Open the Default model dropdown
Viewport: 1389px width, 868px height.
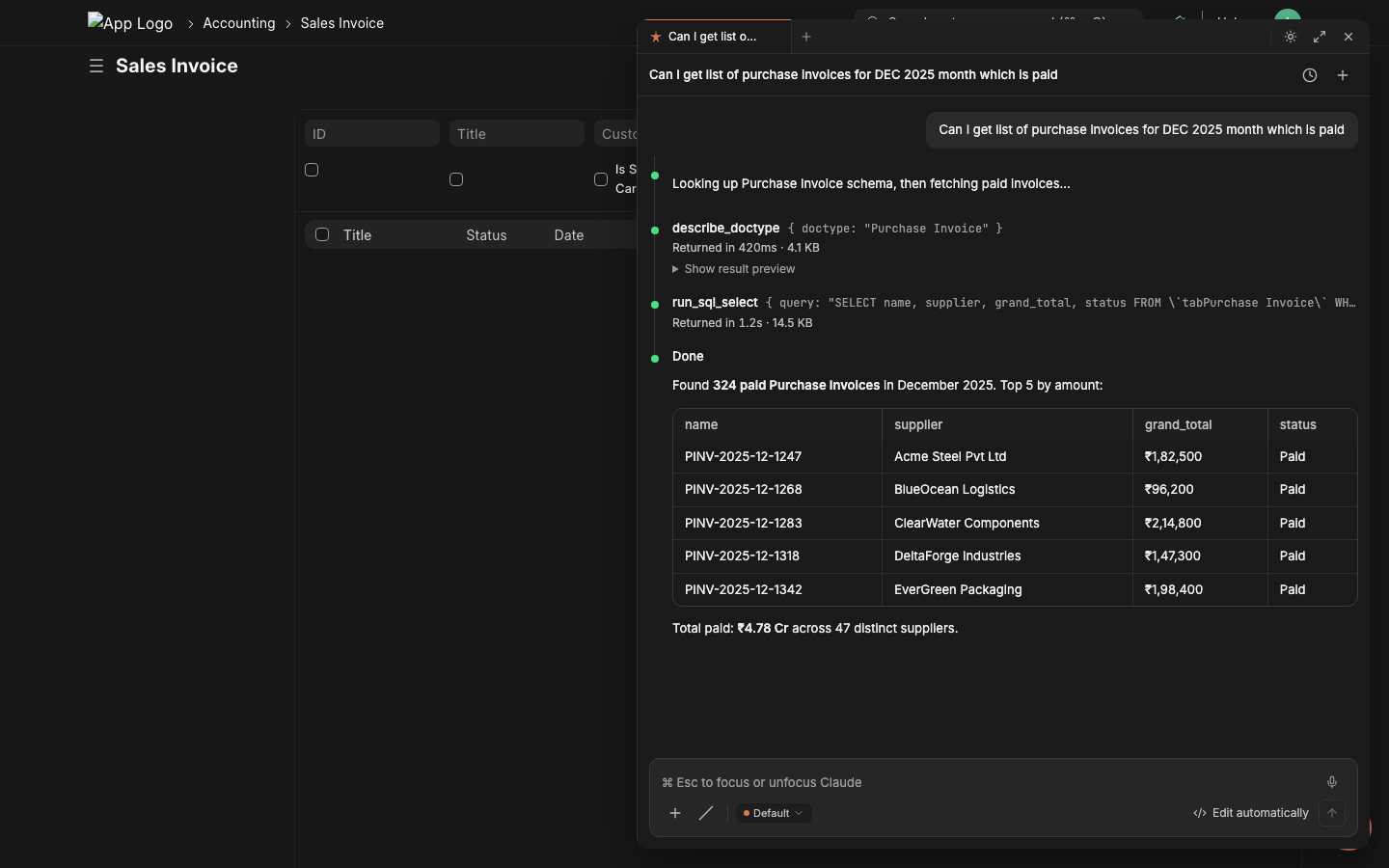coord(774,813)
